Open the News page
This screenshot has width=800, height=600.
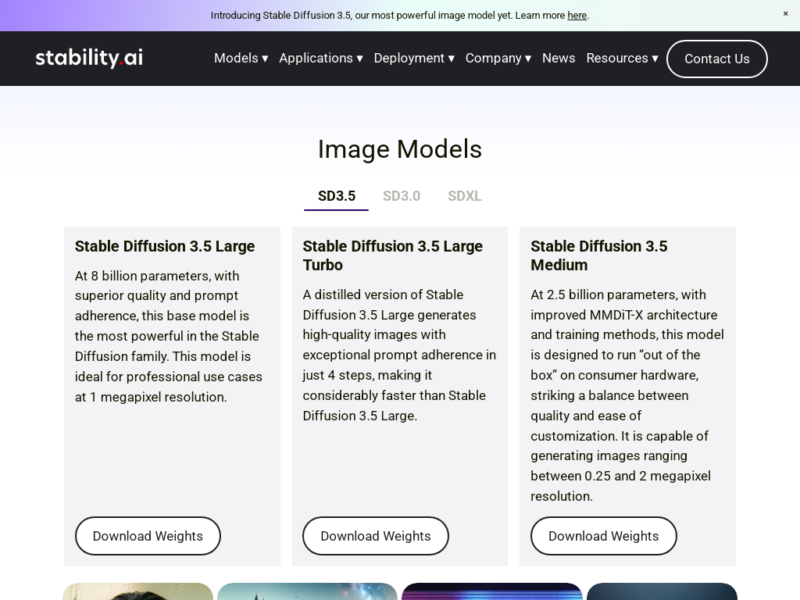pos(559,58)
